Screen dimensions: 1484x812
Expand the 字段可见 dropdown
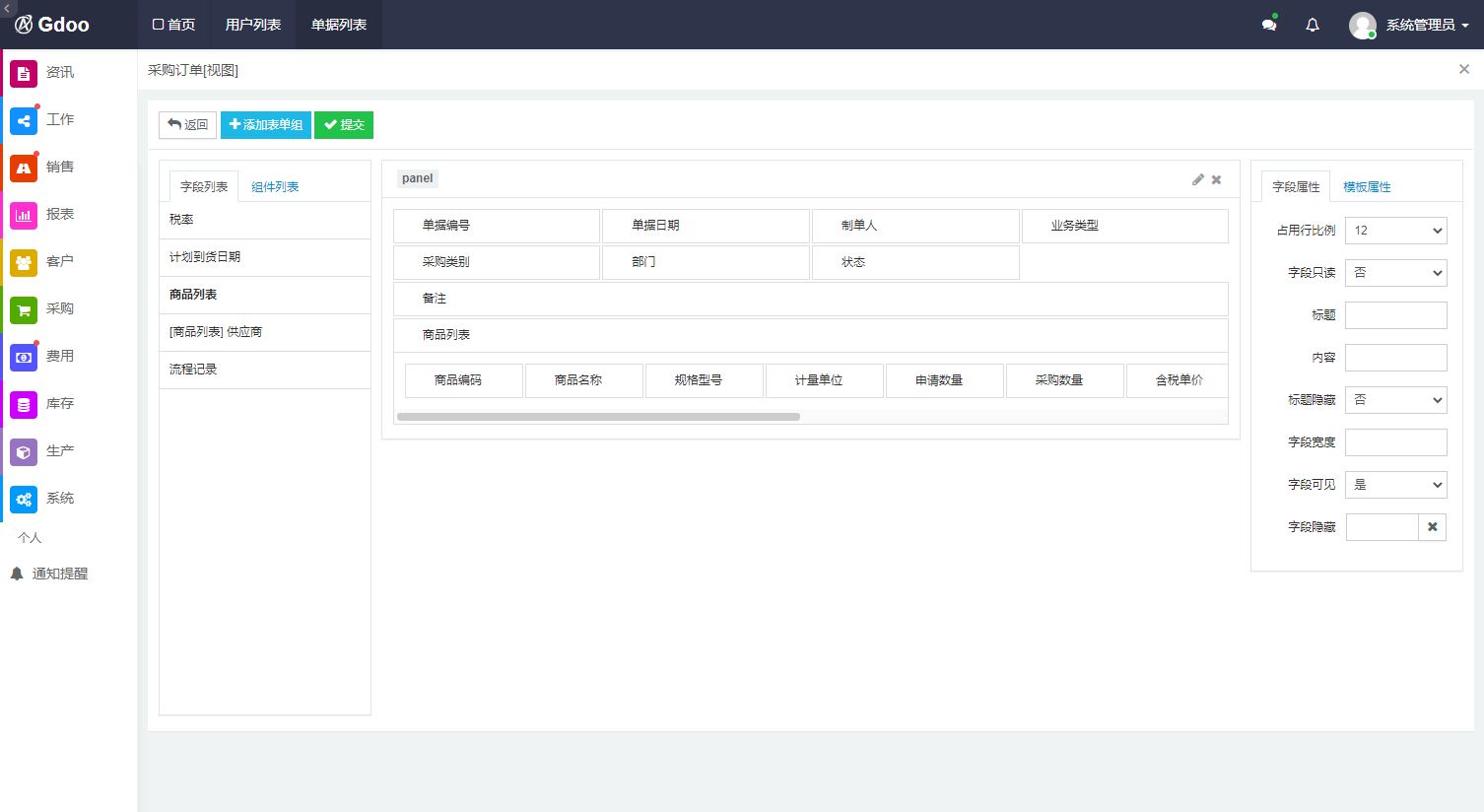pyautogui.click(x=1395, y=485)
